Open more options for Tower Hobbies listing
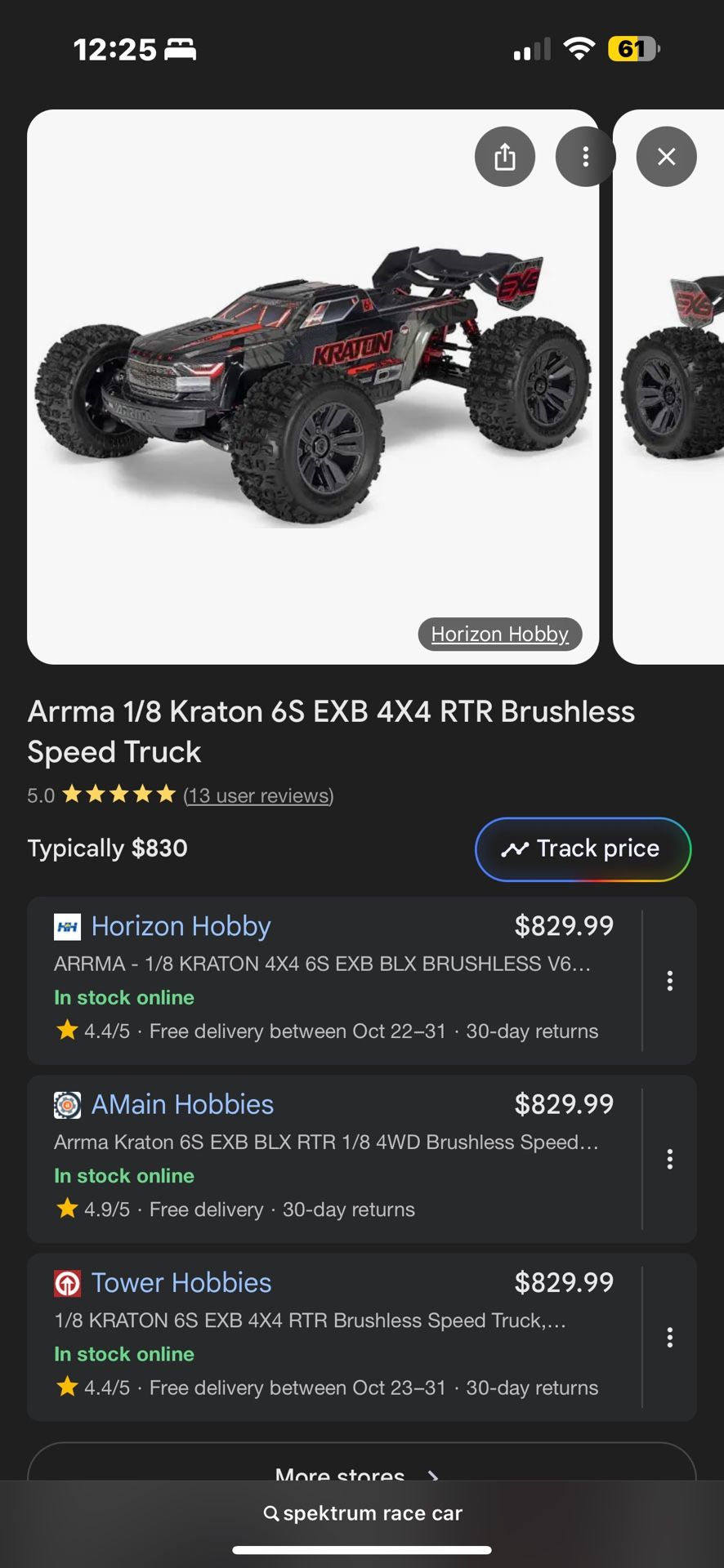The image size is (724, 1568). [669, 1337]
